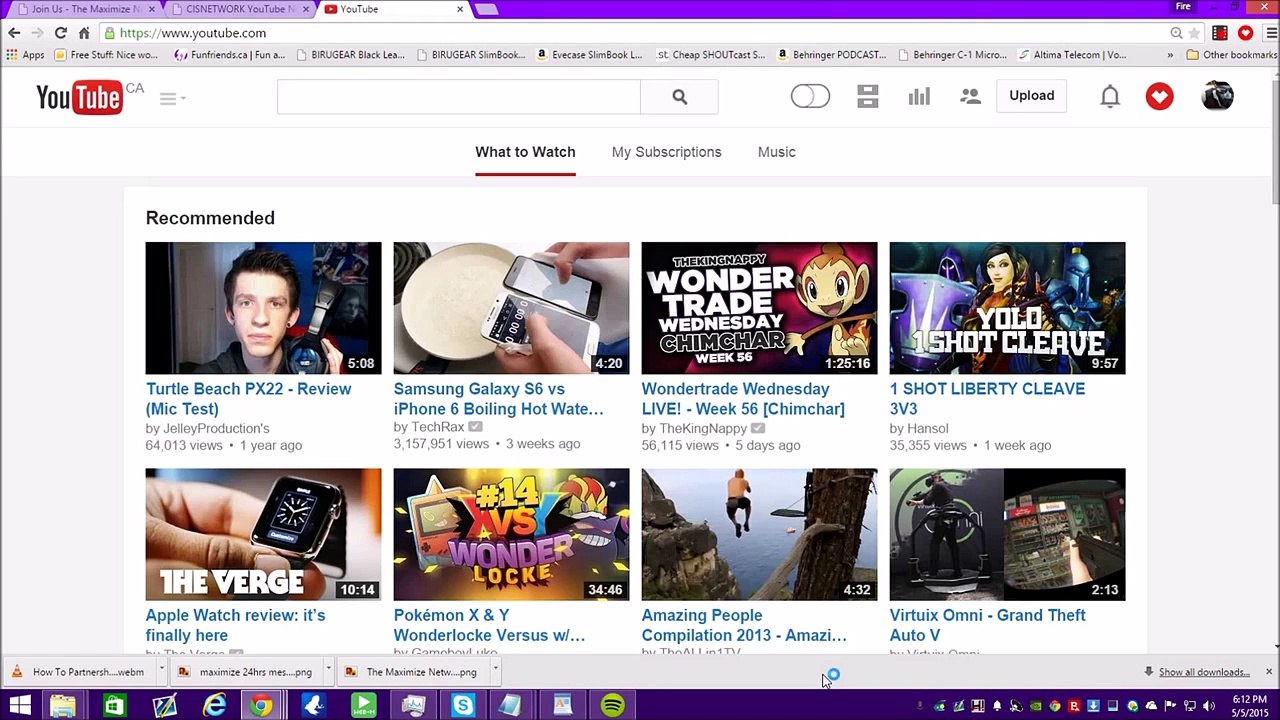Viewport: 1280px width, 720px height.
Task: Open the community people icon
Action: (x=970, y=97)
